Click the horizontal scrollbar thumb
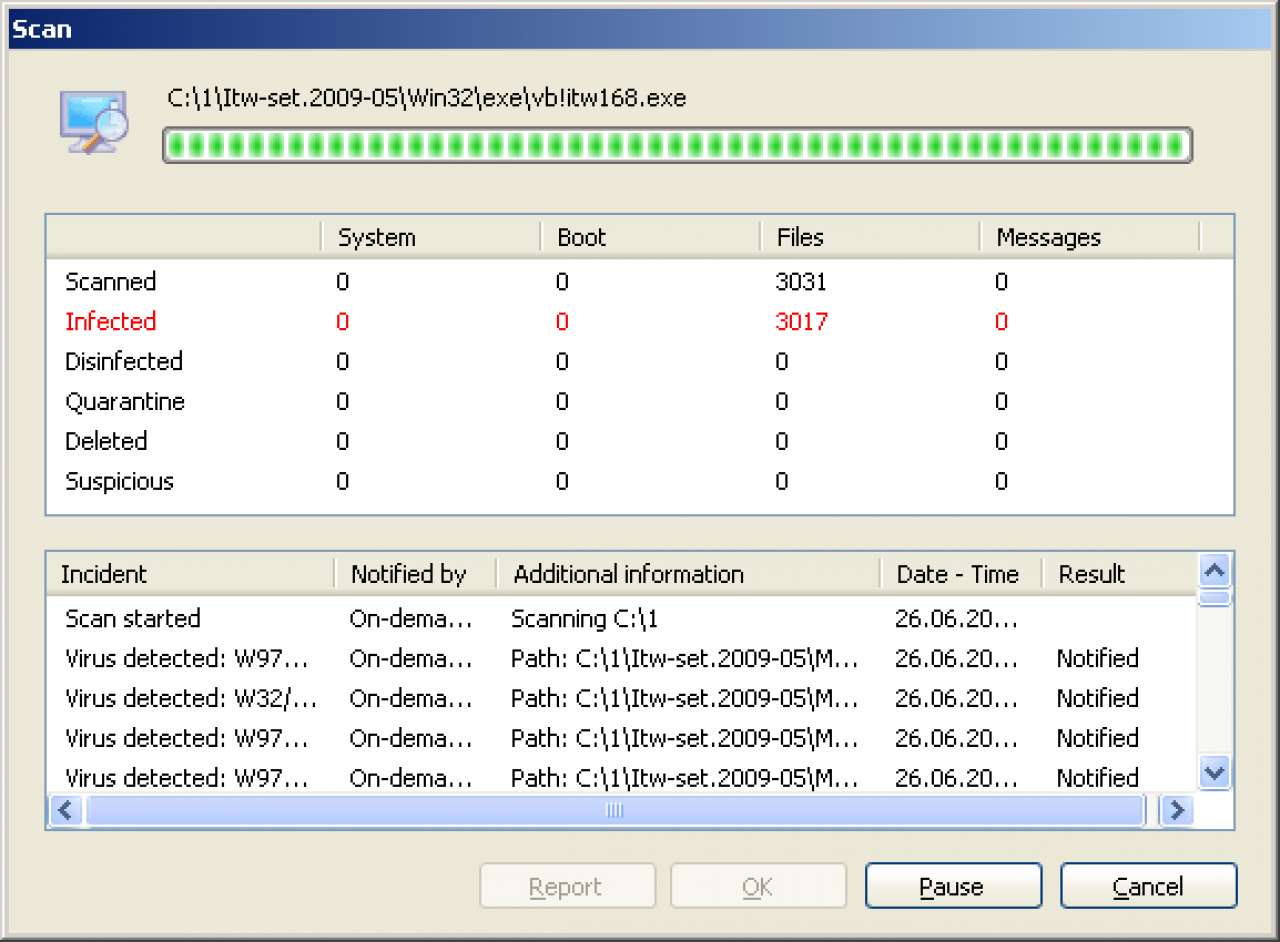1280x942 pixels. pos(615,810)
